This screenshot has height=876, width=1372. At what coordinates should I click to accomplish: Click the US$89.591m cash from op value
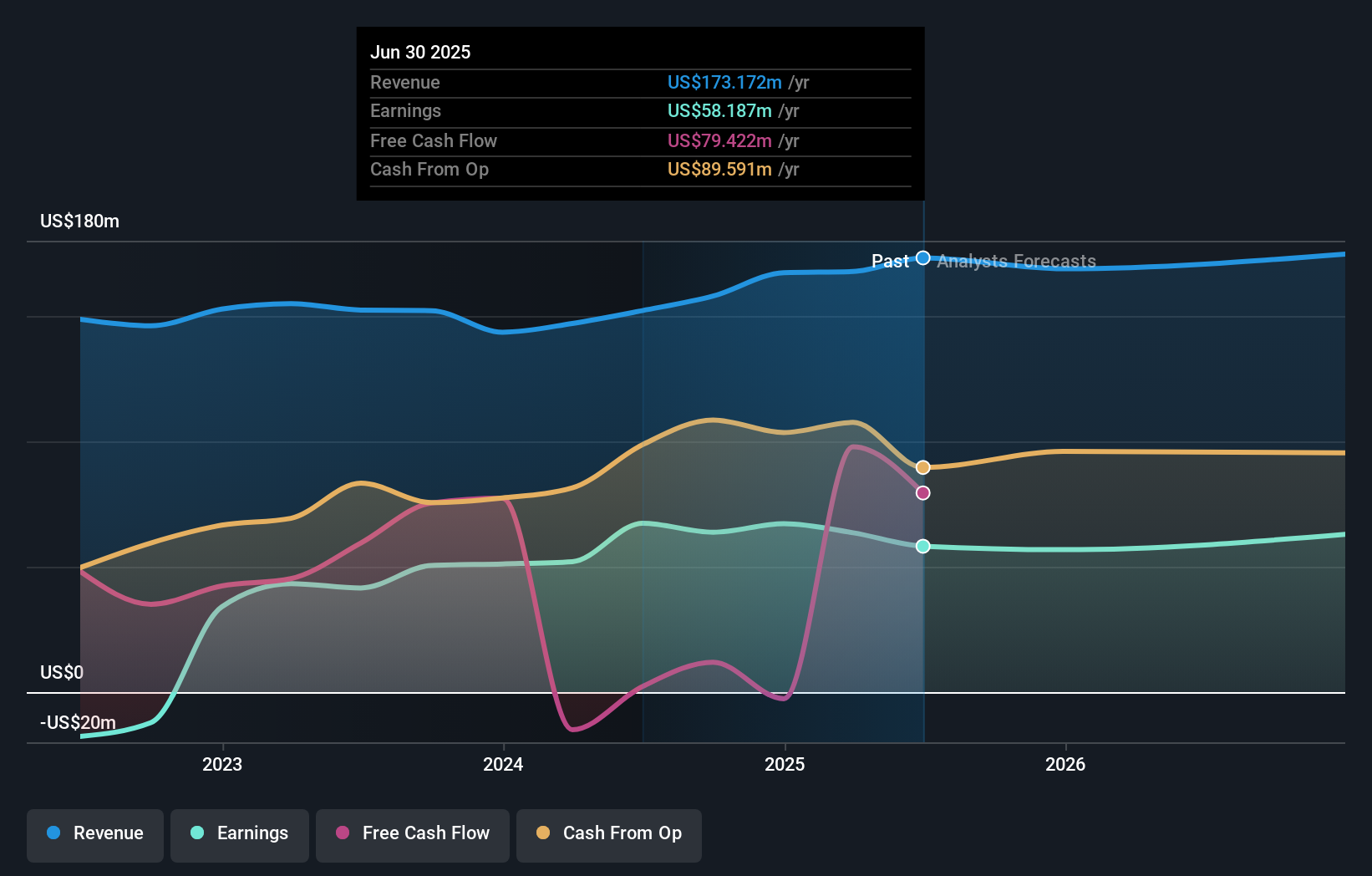(719, 170)
